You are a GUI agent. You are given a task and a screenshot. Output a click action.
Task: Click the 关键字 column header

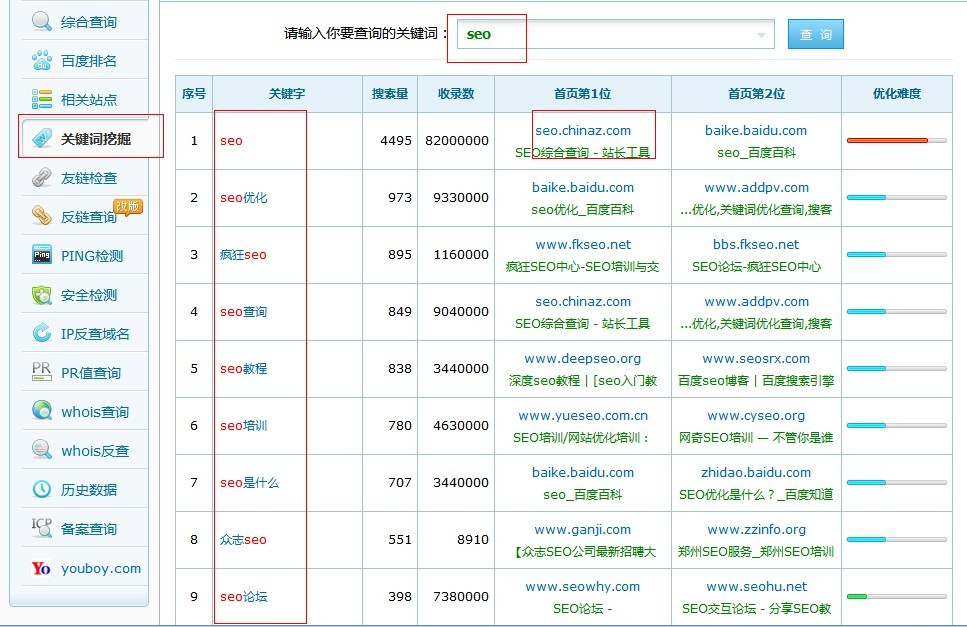[x=287, y=94]
